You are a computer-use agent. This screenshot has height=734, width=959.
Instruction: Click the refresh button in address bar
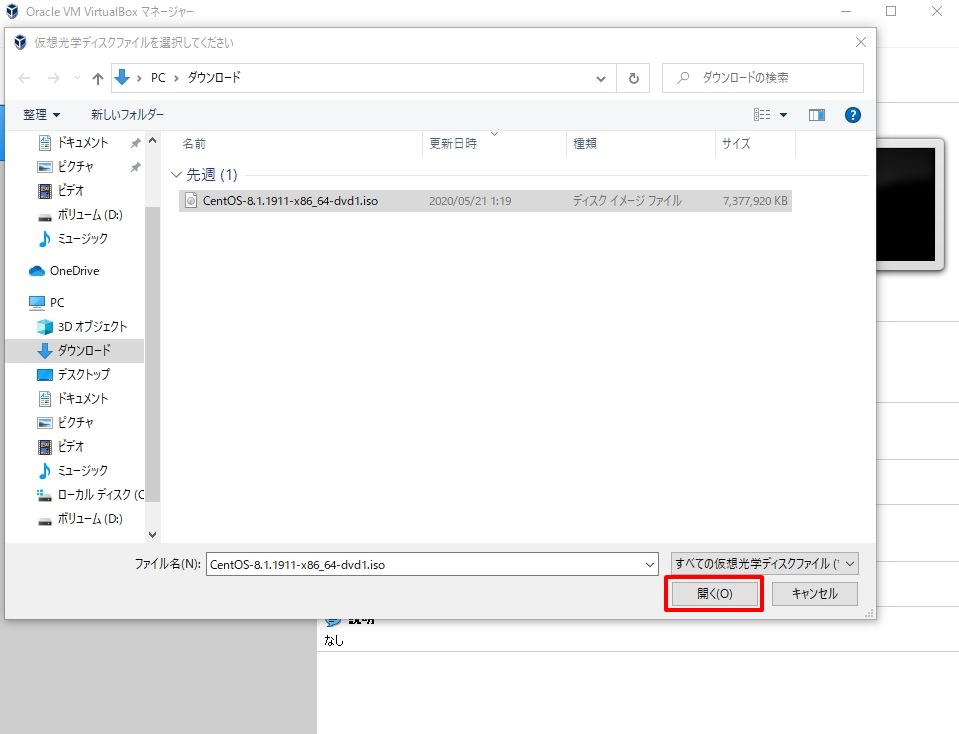[634, 78]
